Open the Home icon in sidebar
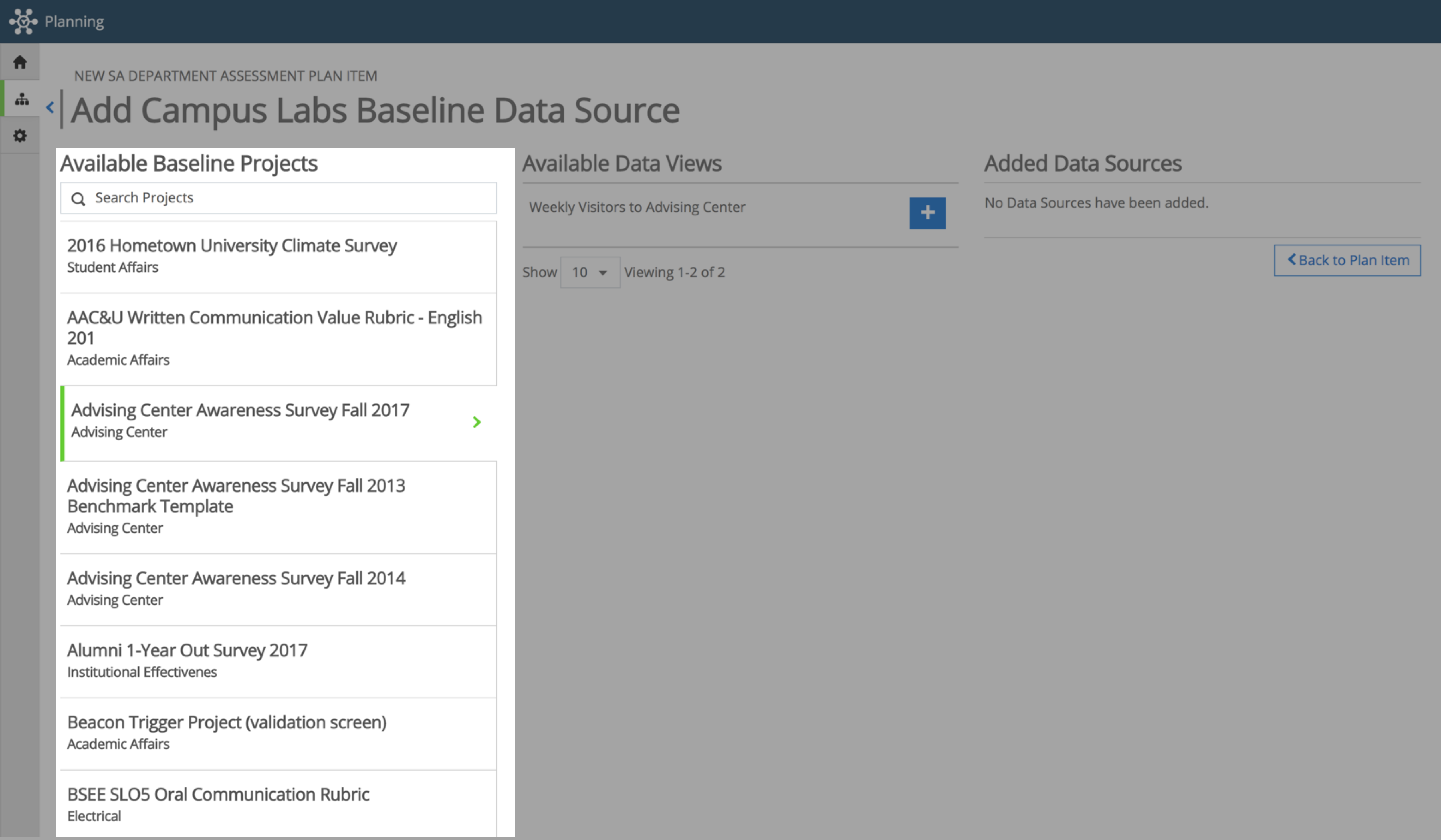Image resolution: width=1441 pixels, height=840 pixels. tap(20, 62)
